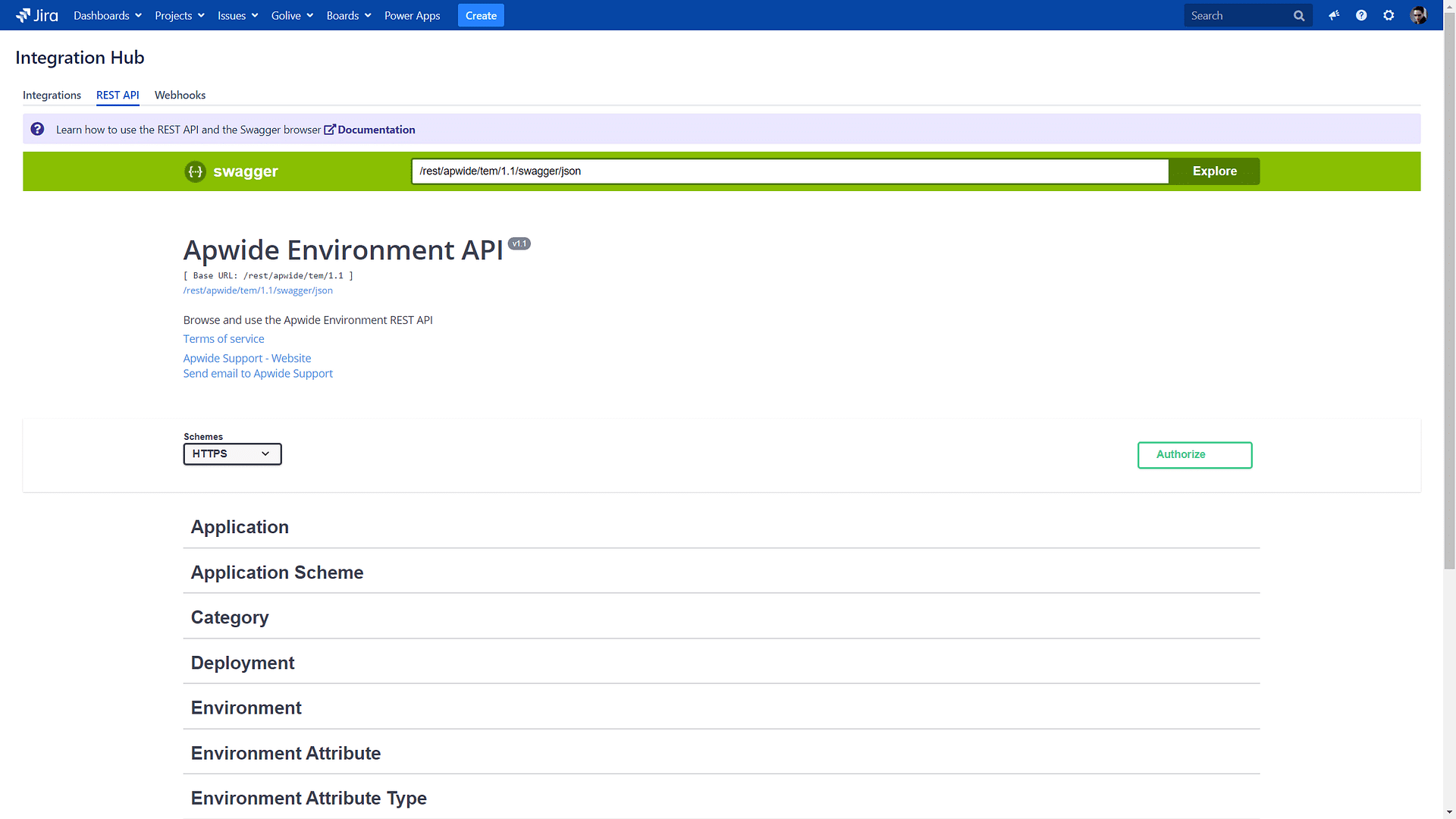The image size is (1456, 819).
Task: Switch to the Integrations tab
Action: (x=52, y=95)
